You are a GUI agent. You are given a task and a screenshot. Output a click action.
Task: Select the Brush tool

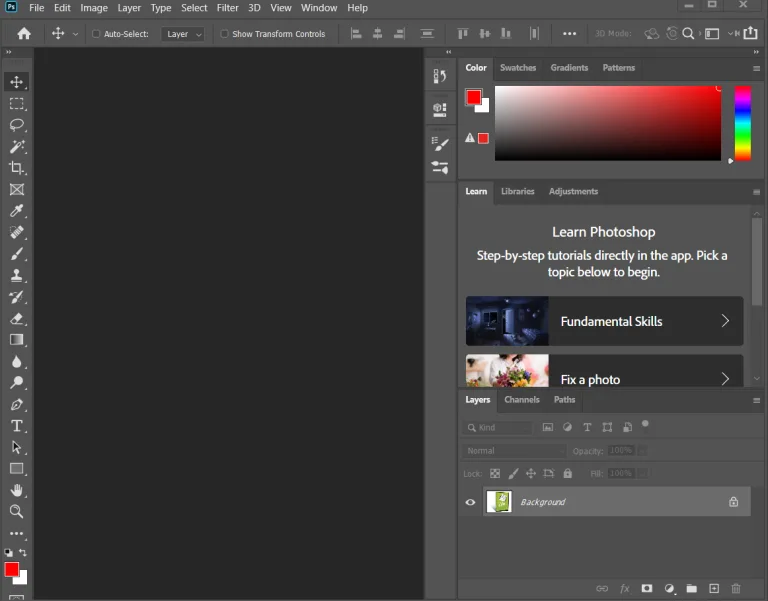[17, 254]
